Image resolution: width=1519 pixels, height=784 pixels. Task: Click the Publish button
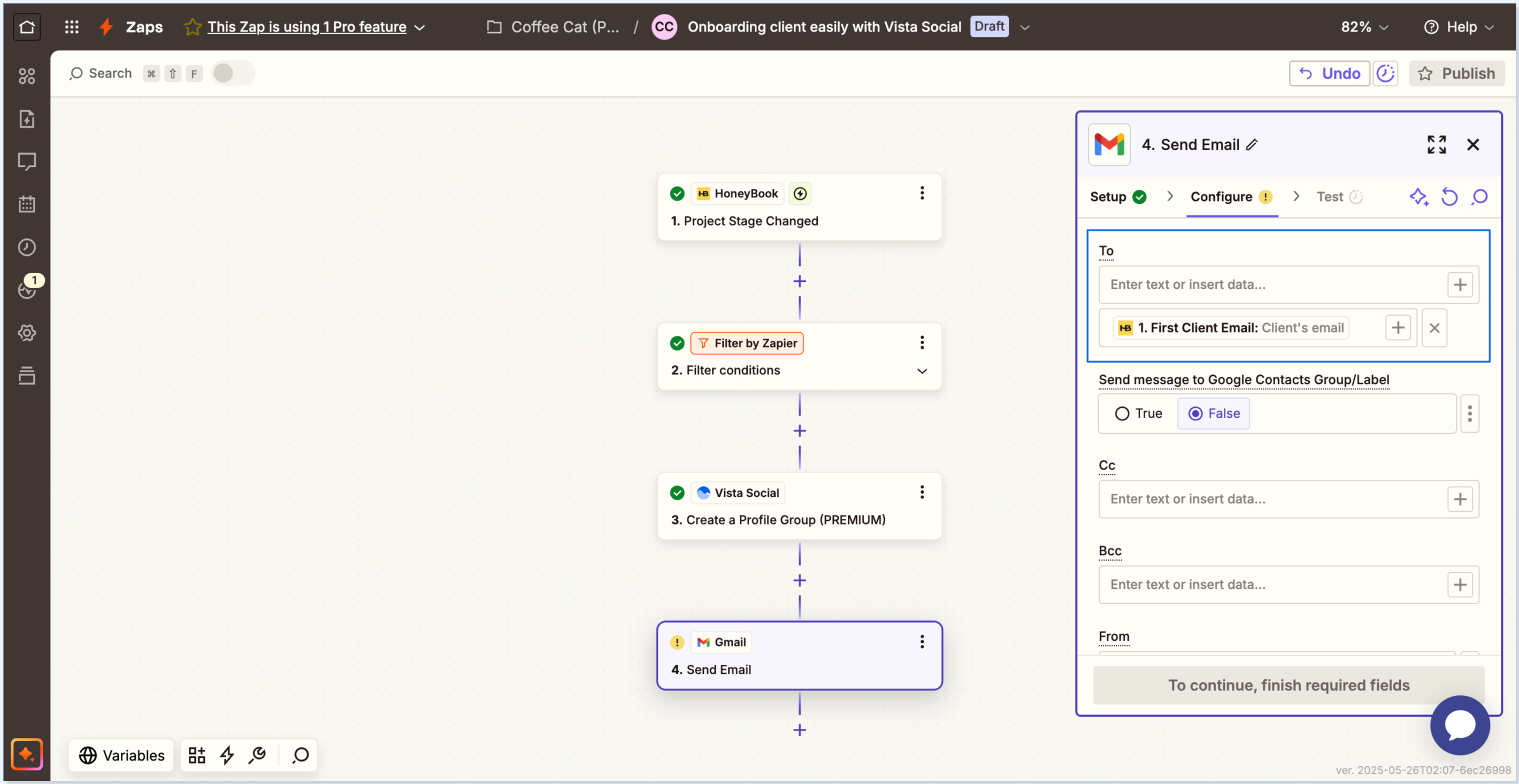point(1456,74)
